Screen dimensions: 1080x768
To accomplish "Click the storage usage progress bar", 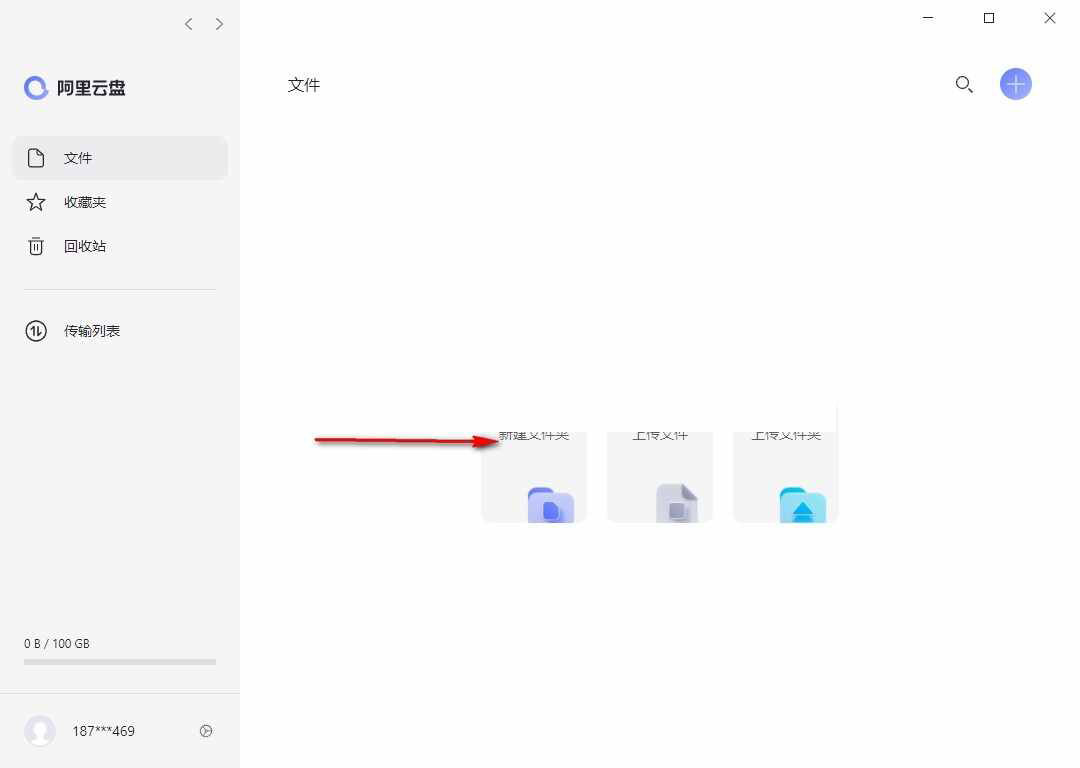I will 120,662.
